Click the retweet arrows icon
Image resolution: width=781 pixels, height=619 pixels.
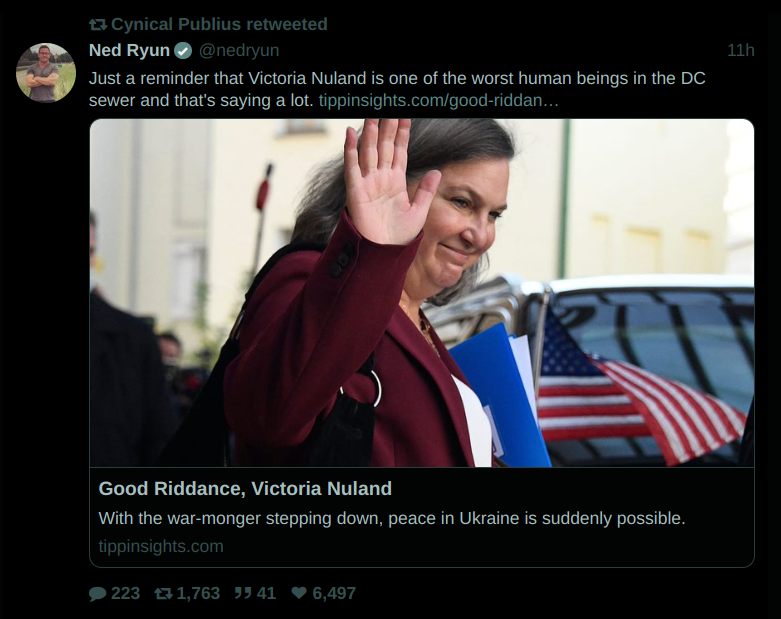(163, 594)
